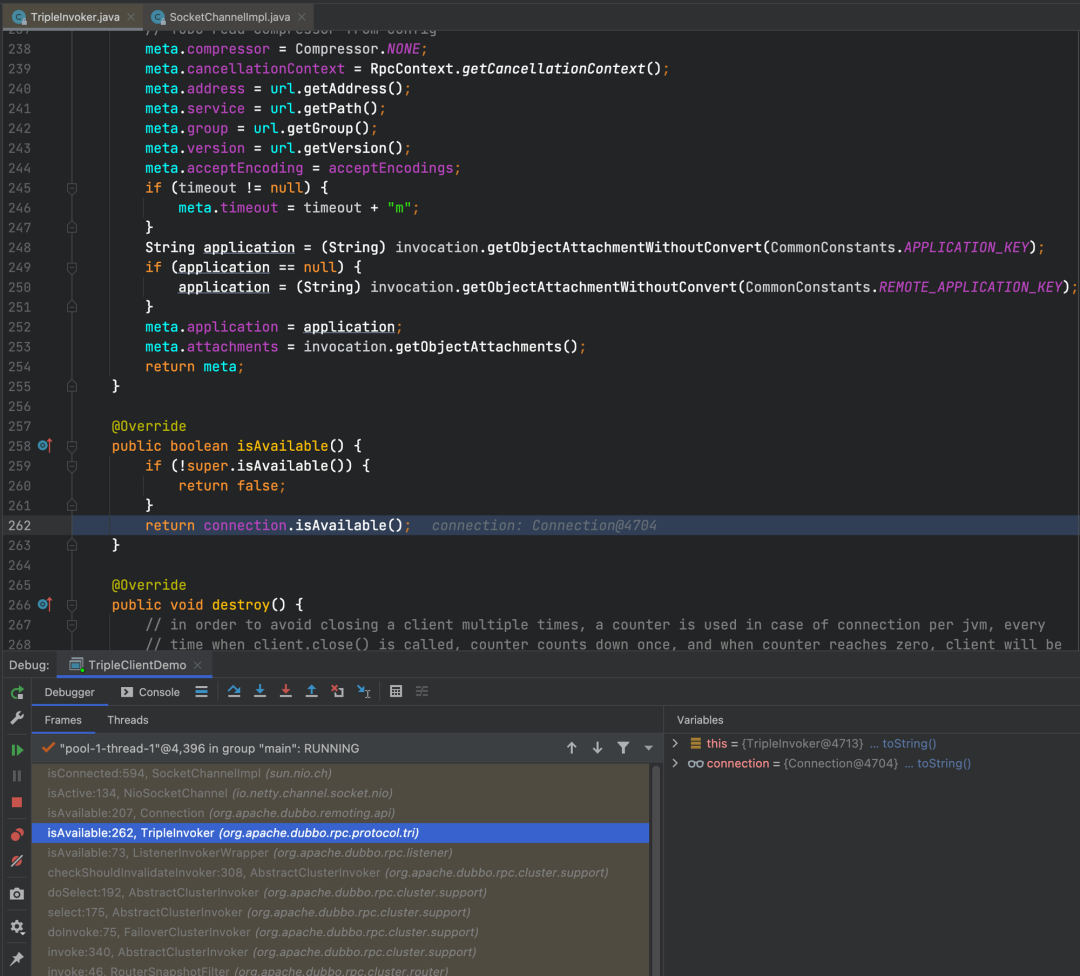Click inline hint 'connection: Connection@4704'

click(x=544, y=526)
